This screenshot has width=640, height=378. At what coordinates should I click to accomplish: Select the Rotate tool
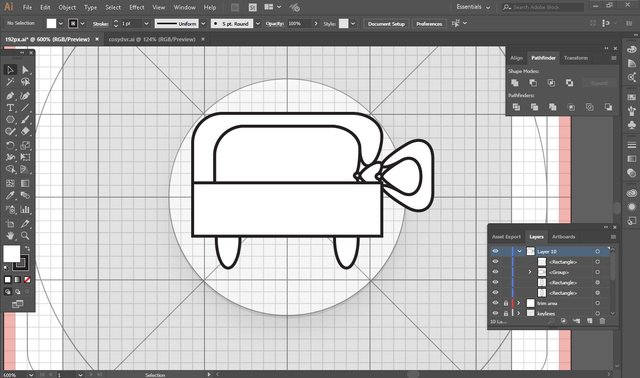pyautogui.click(x=10, y=145)
